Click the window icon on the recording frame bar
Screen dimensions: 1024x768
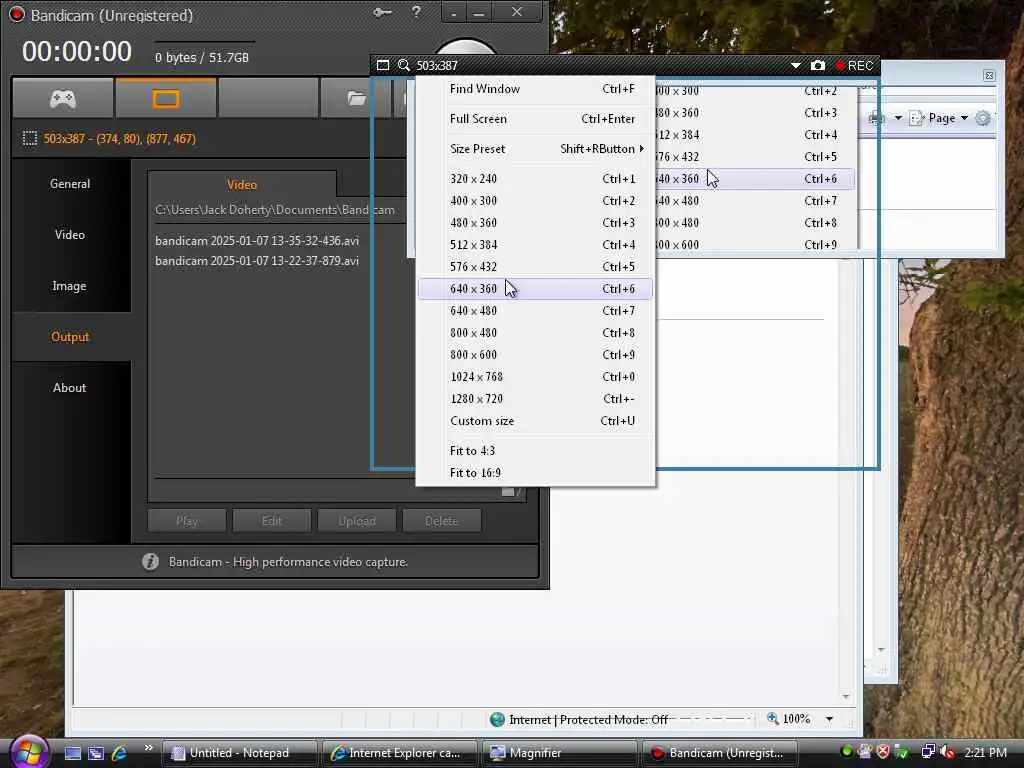(x=383, y=65)
